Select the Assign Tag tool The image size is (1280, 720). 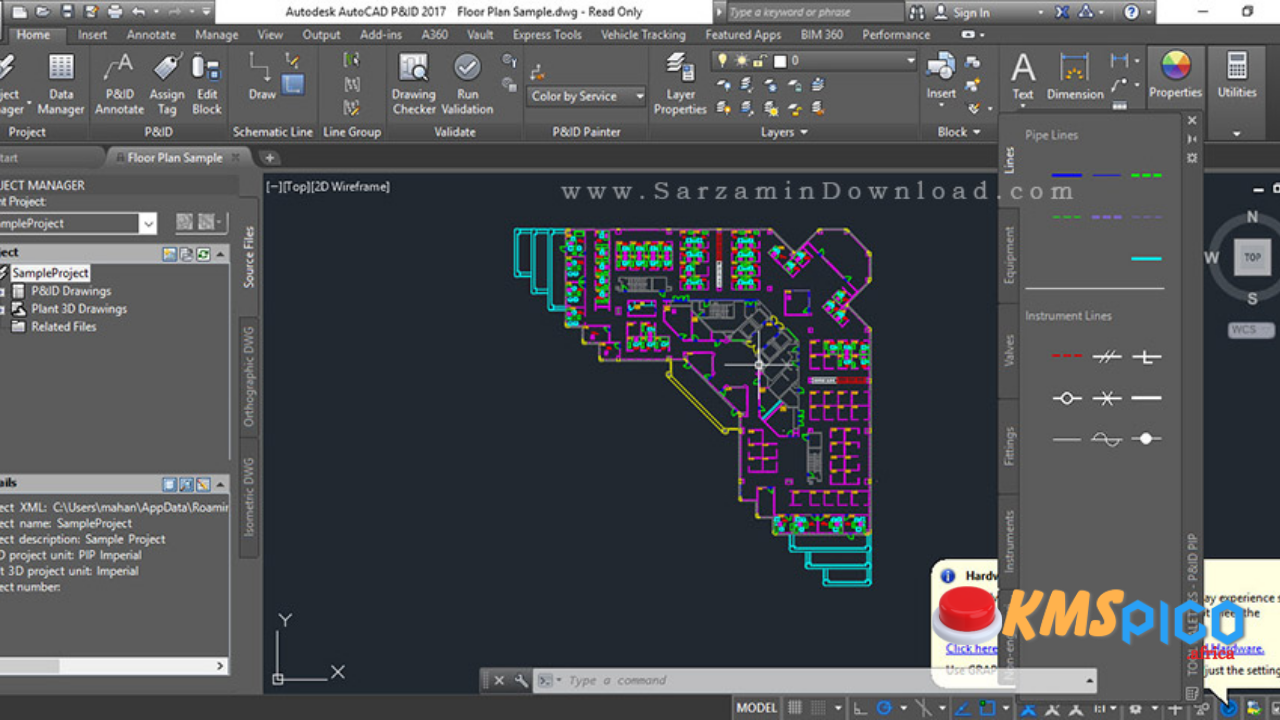coord(167,83)
